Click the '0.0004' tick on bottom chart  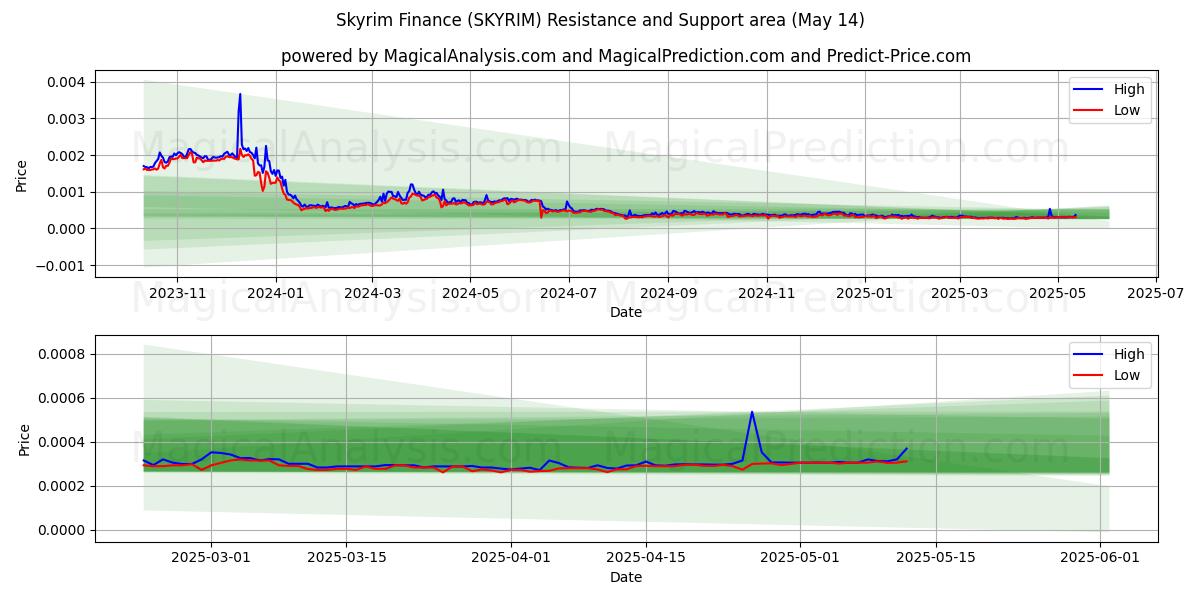pyautogui.click(x=64, y=442)
